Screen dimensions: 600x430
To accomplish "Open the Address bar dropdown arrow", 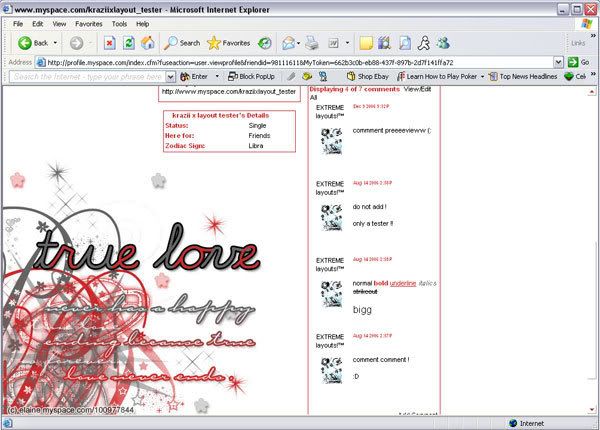I will pos(558,62).
